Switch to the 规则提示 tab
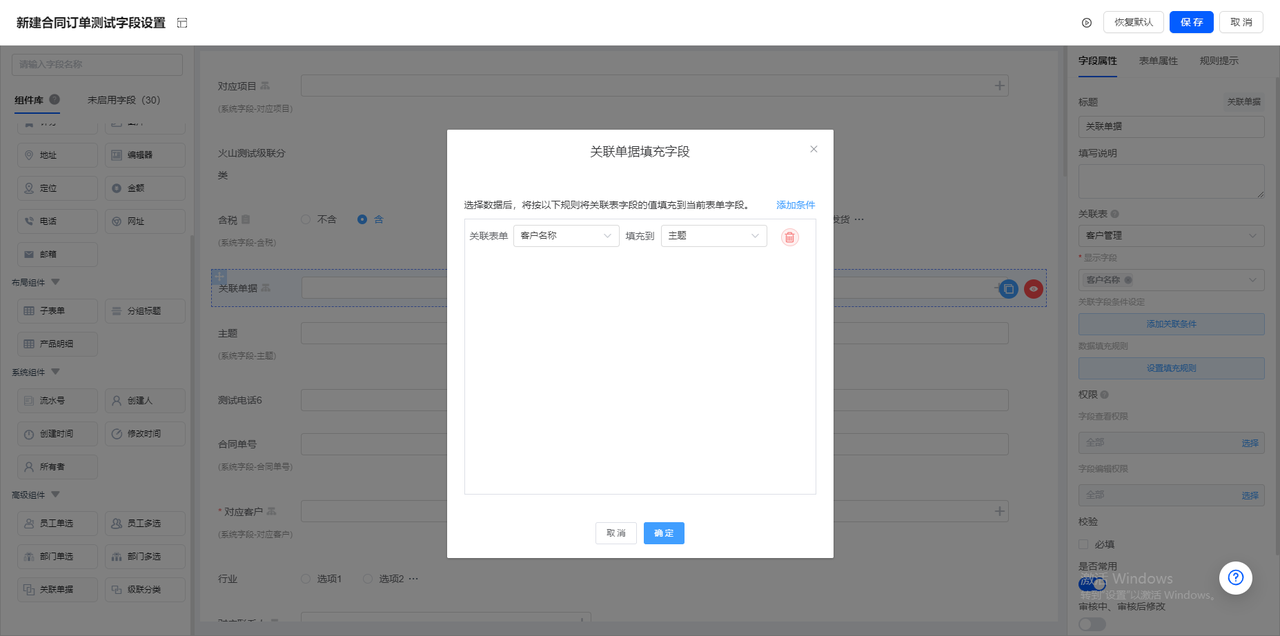The width and height of the screenshot is (1280, 636). point(1219,61)
